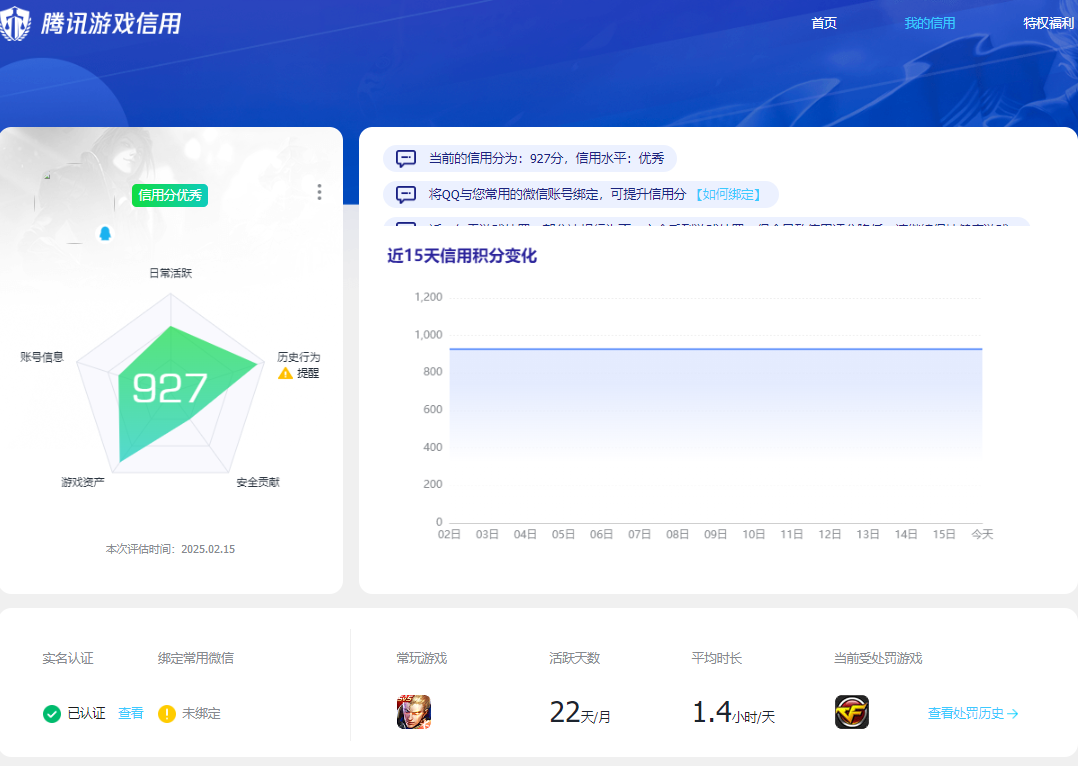This screenshot has width=1078, height=766.
Task: Click the 近15天信用积分变化 heading
Action: pyautogui.click(x=462, y=256)
